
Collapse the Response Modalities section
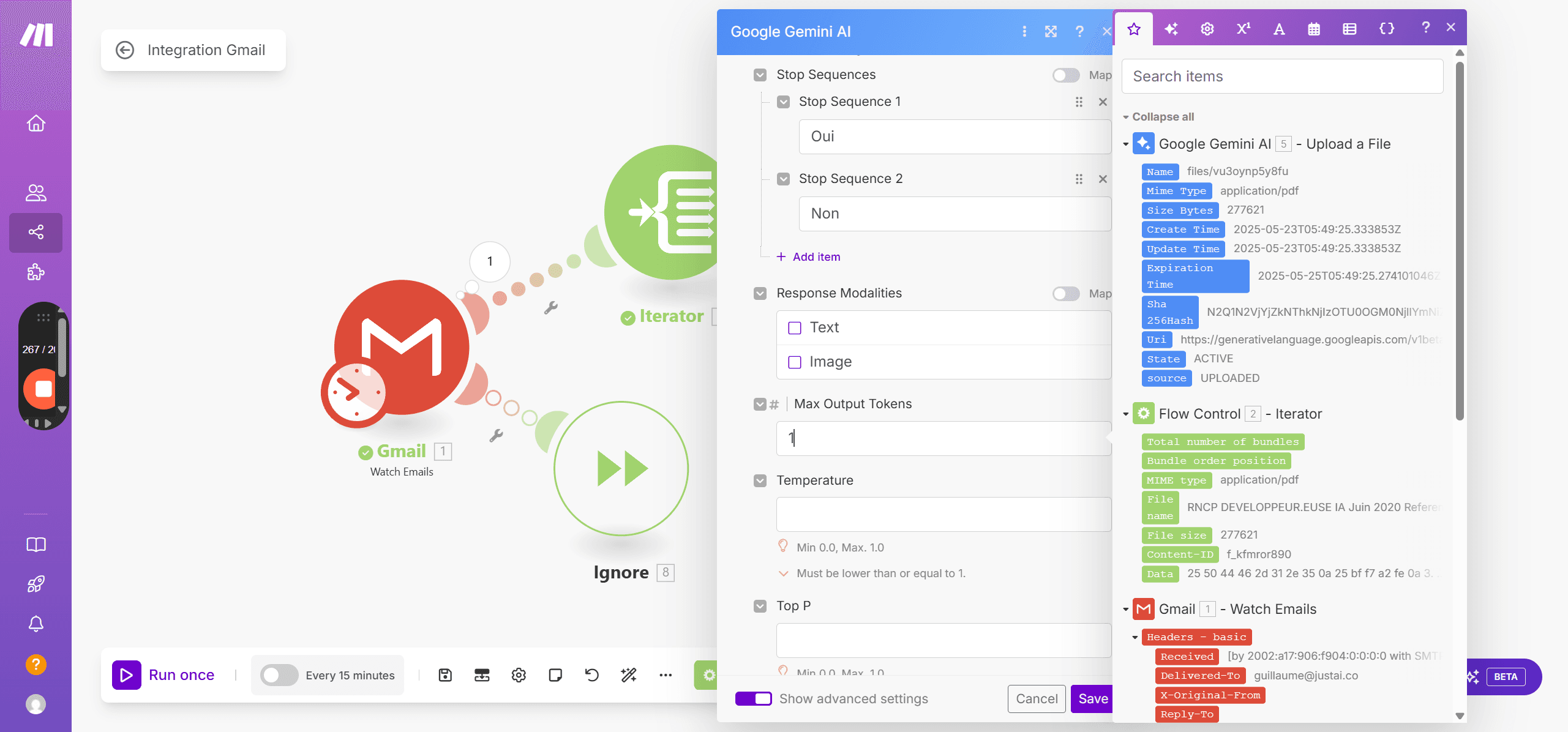pos(760,294)
